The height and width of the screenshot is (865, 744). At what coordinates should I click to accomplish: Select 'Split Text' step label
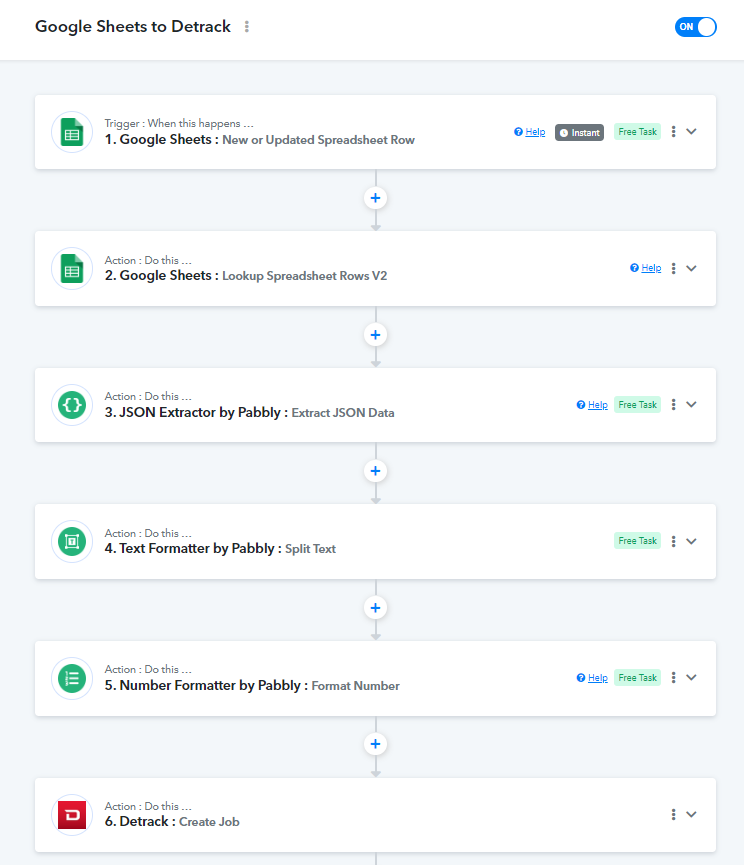click(x=311, y=549)
